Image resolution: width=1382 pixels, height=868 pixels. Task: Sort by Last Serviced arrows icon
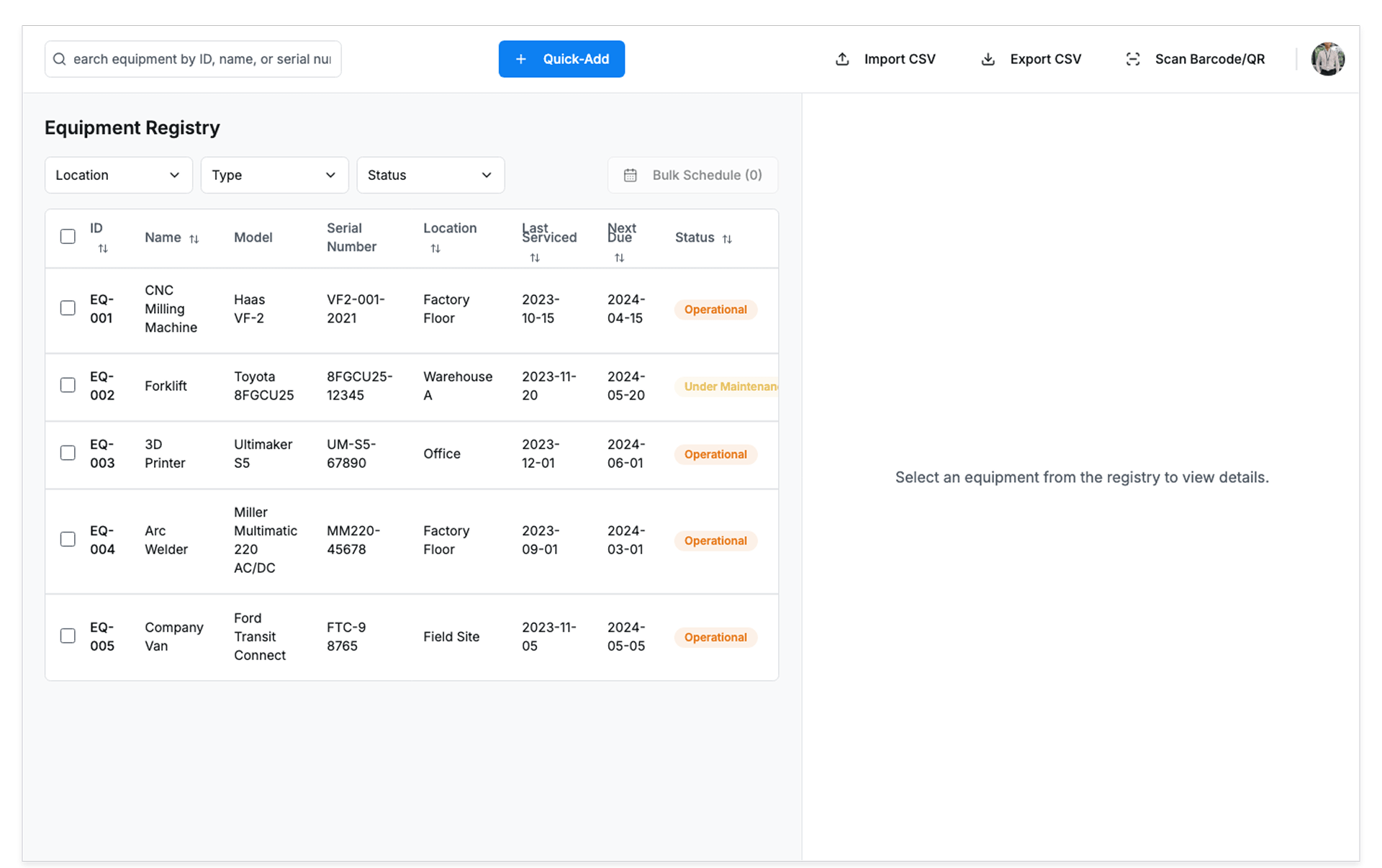coord(535,258)
